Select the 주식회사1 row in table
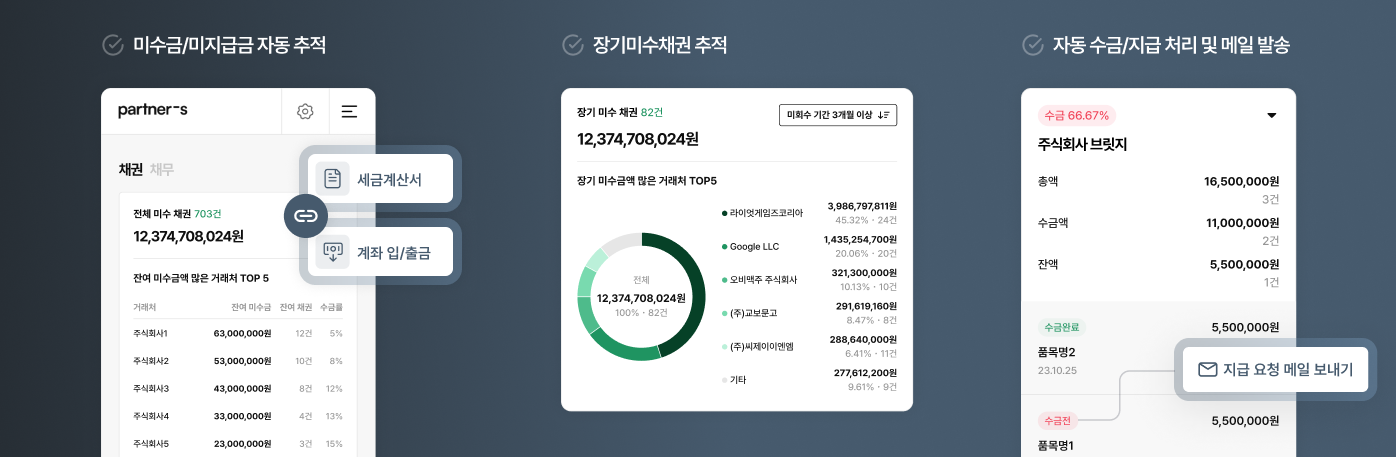1396x457 pixels. pyautogui.click(x=238, y=333)
